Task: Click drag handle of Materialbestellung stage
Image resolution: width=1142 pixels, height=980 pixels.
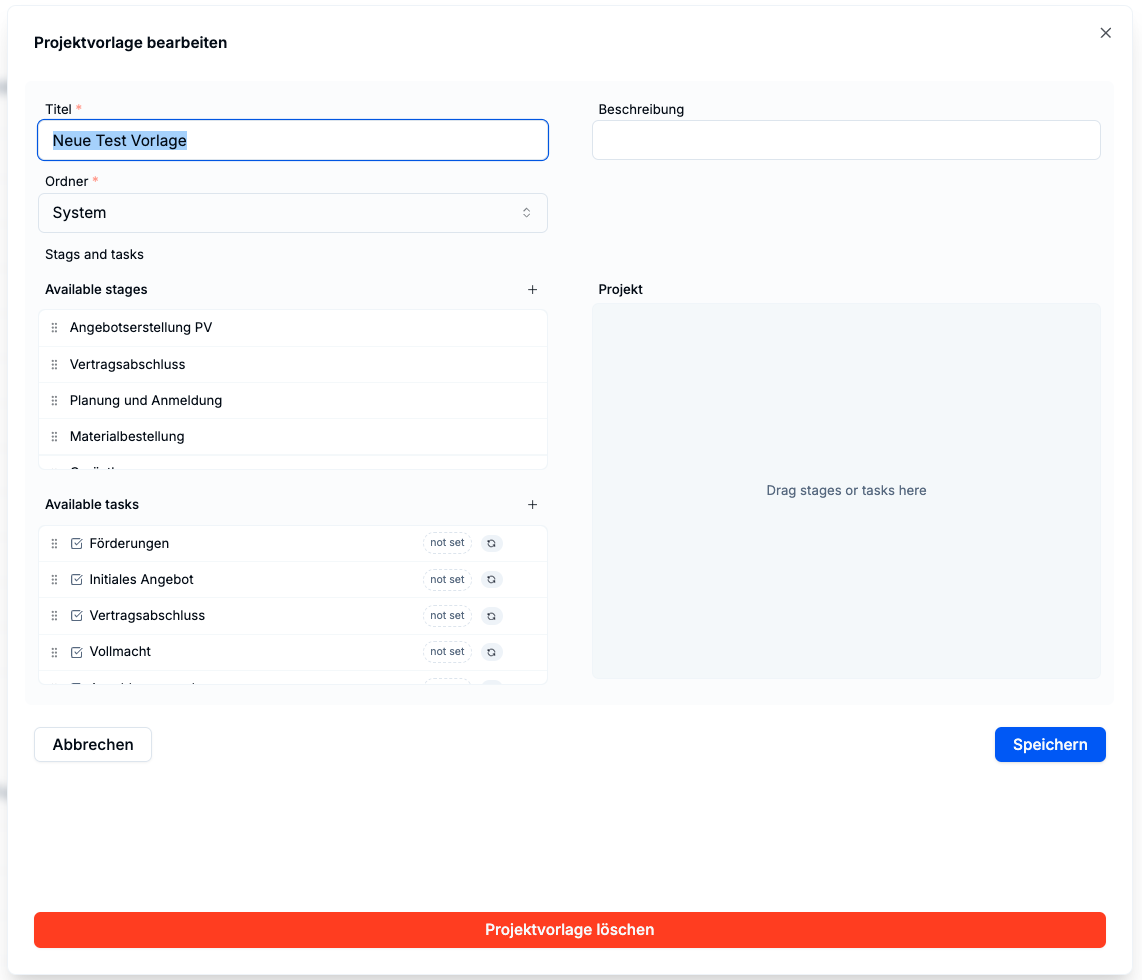Action: [55, 437]
